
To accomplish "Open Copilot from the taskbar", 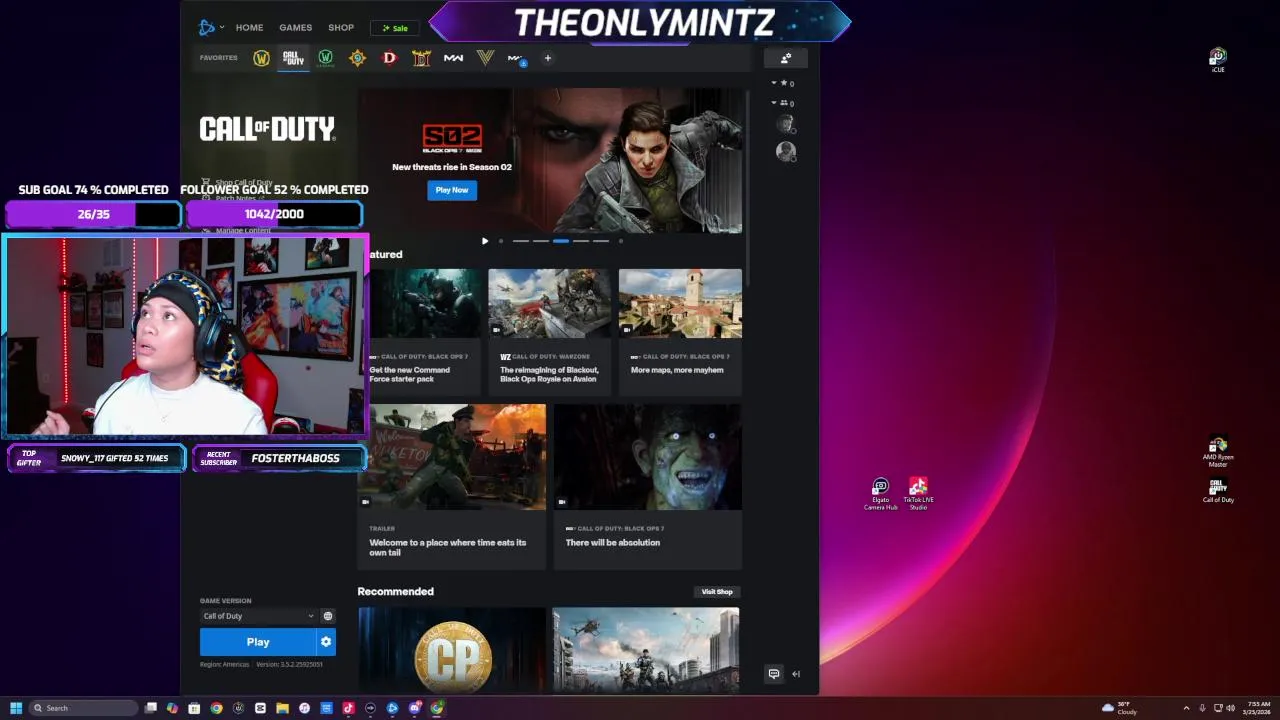I will 172,708.
